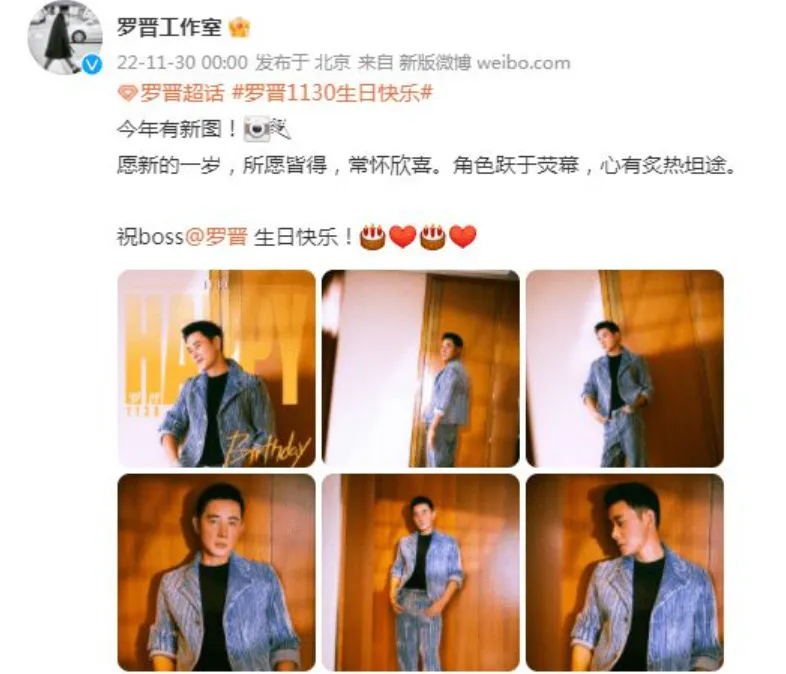Open the @罗晋 mention link

[x=217, y=237]
